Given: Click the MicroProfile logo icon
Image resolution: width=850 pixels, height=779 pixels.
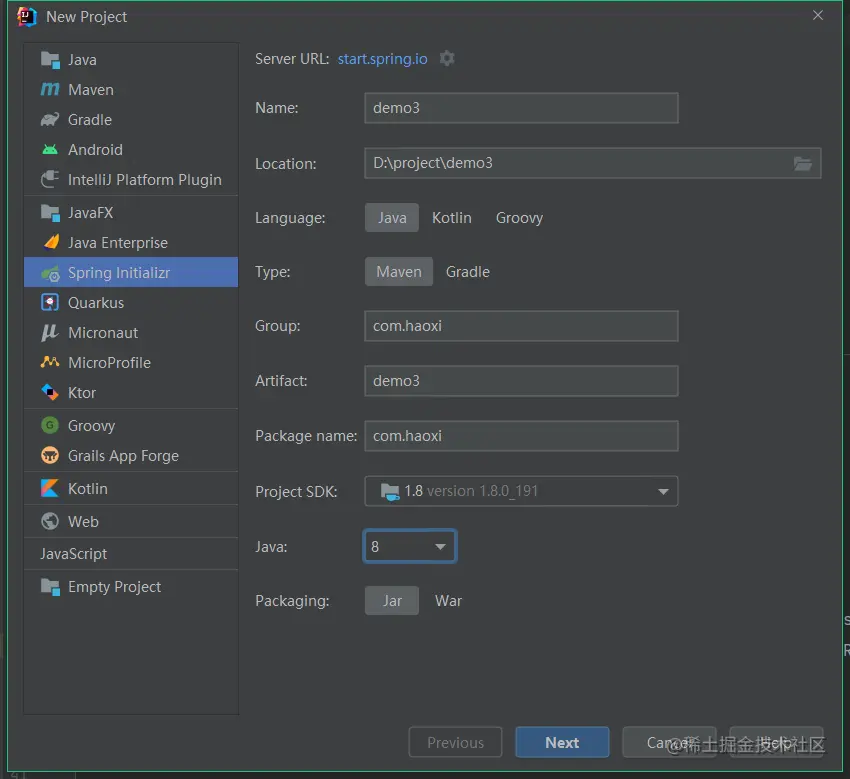Looking at the screenshot, I should pos(50,362).
